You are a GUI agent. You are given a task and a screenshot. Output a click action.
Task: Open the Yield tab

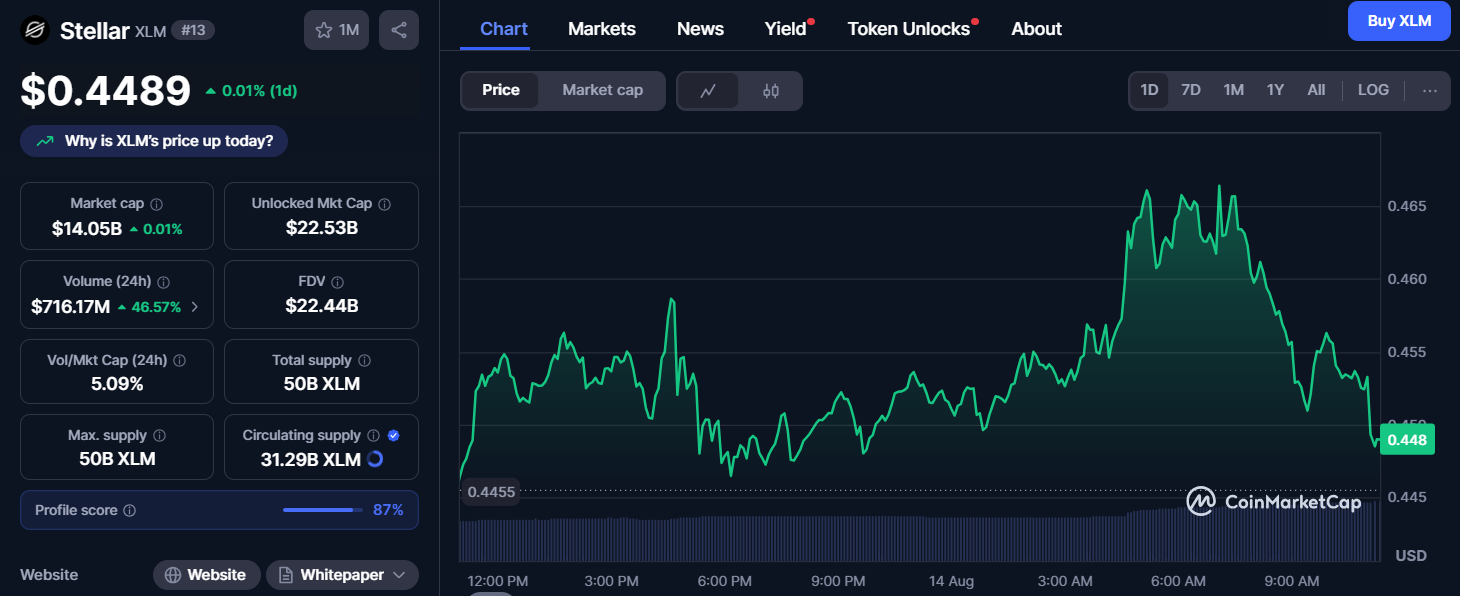coord(786,29)
